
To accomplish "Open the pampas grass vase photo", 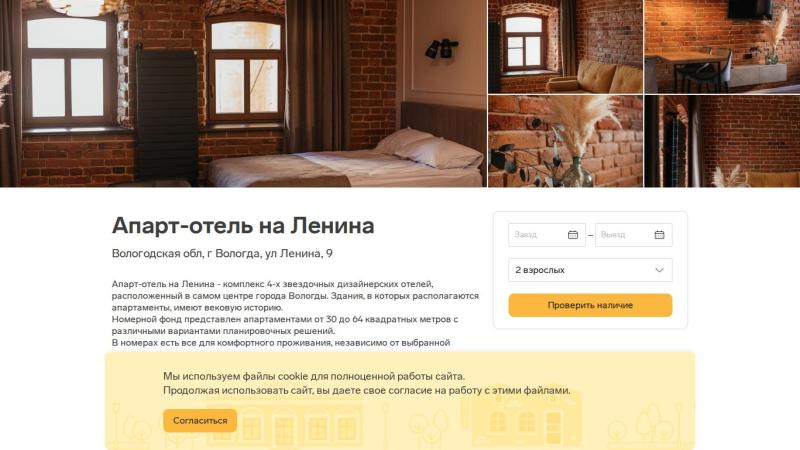I will tap(565, 141).
